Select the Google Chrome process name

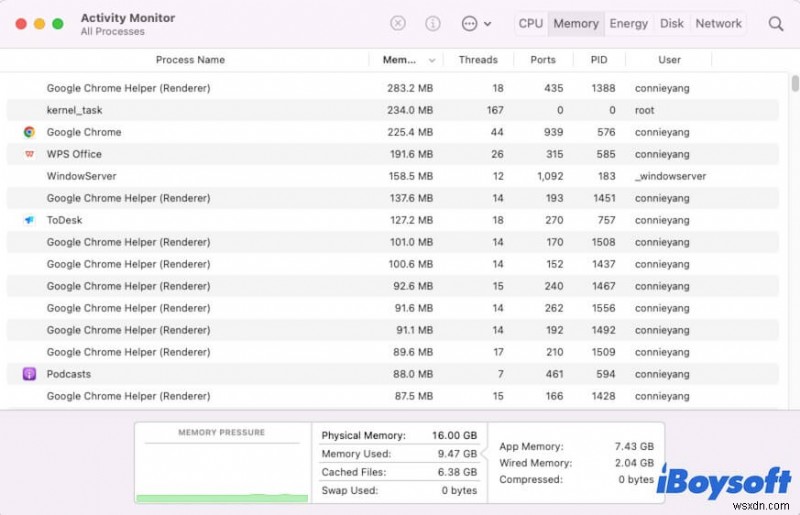click(x=84, y=132)
